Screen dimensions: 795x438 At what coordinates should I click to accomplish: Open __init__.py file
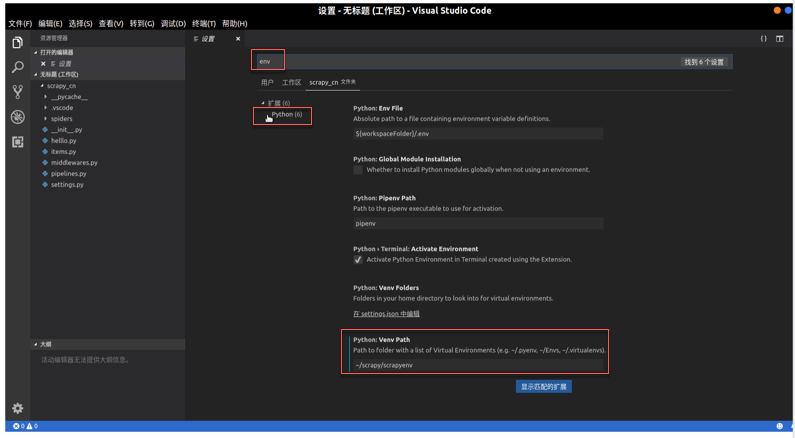66,130
